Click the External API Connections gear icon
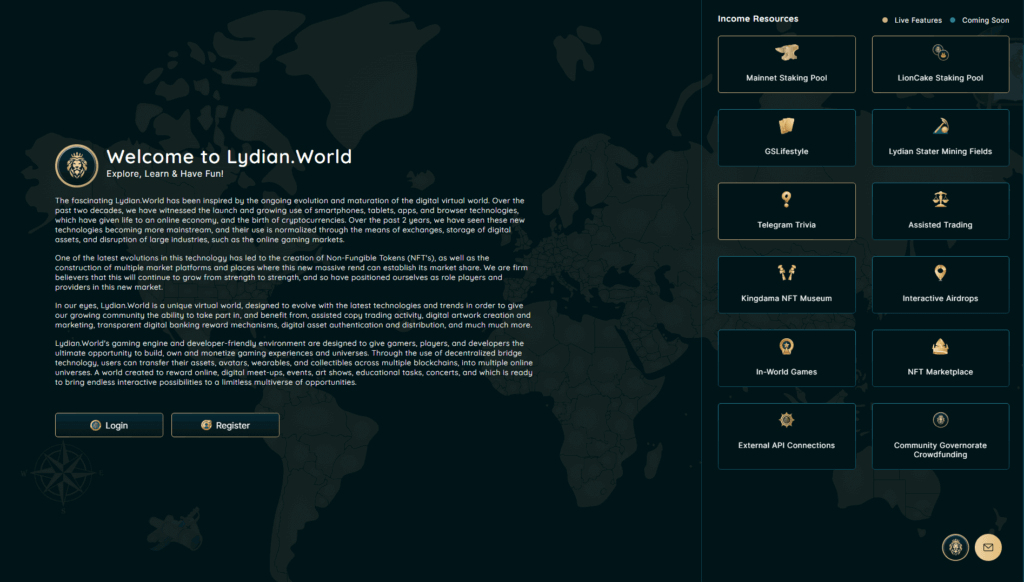Image resolution: width=1024 pixels, height=582 pixels. pos(786,420)
